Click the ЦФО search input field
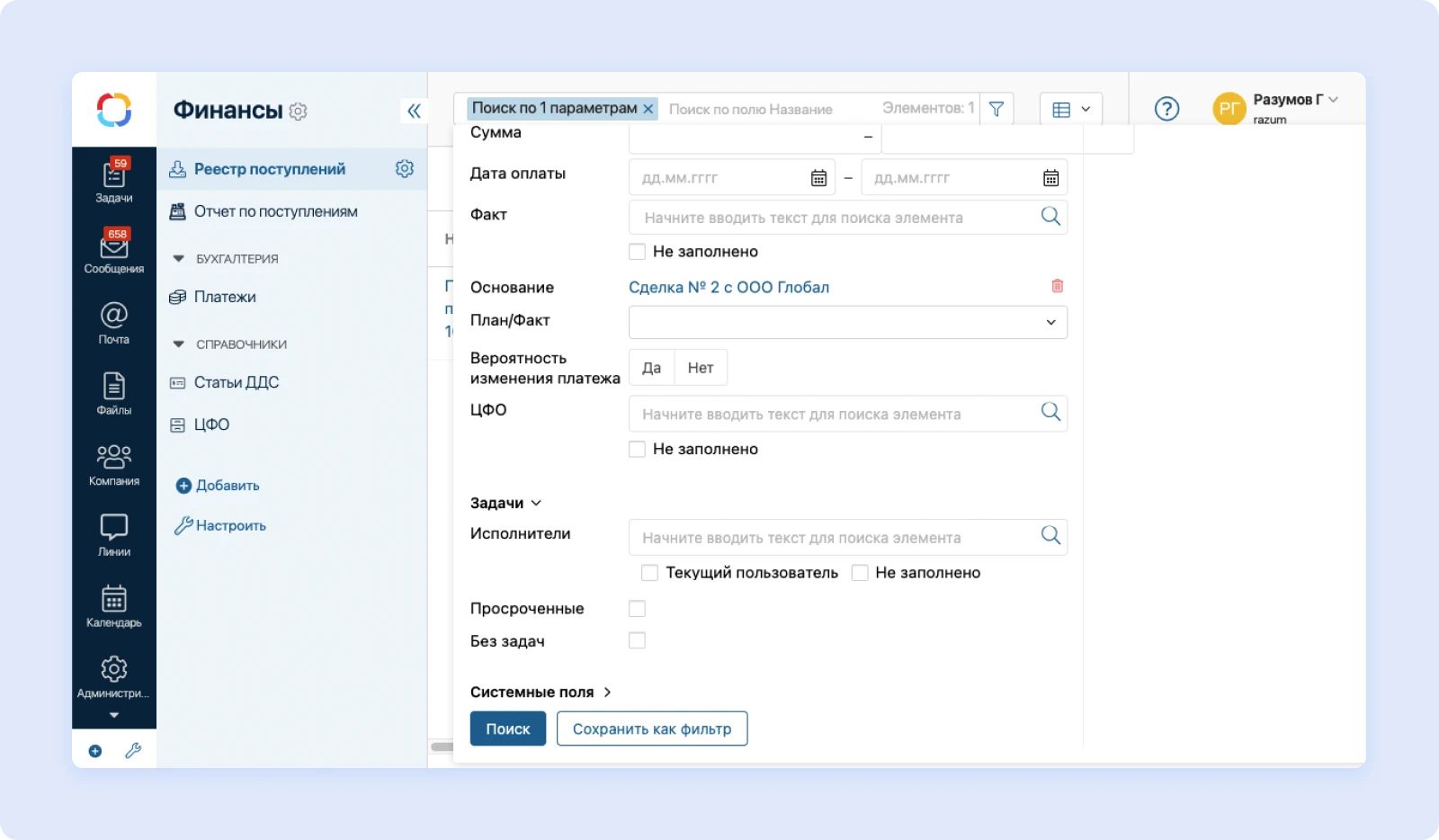1439x840 pixels. tap(832, 414)
